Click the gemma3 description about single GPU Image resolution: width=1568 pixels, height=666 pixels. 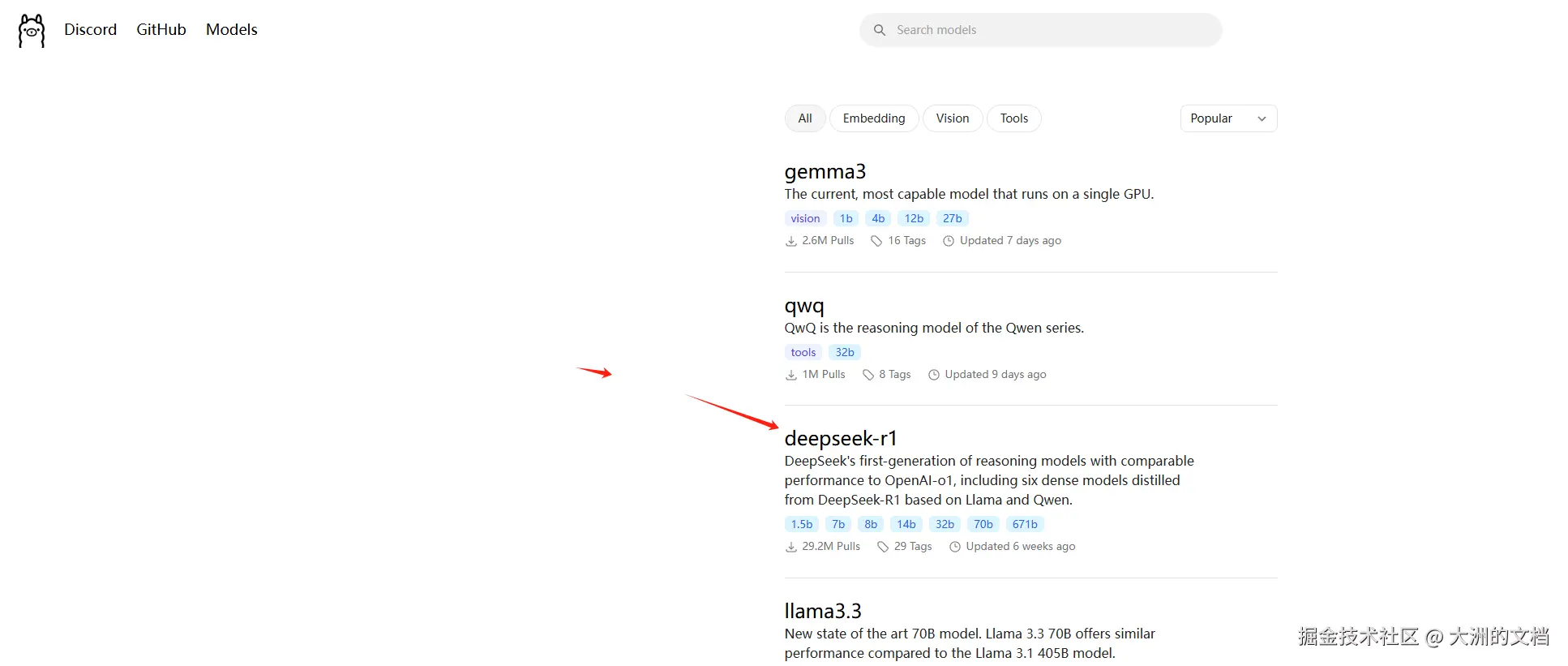969,195
